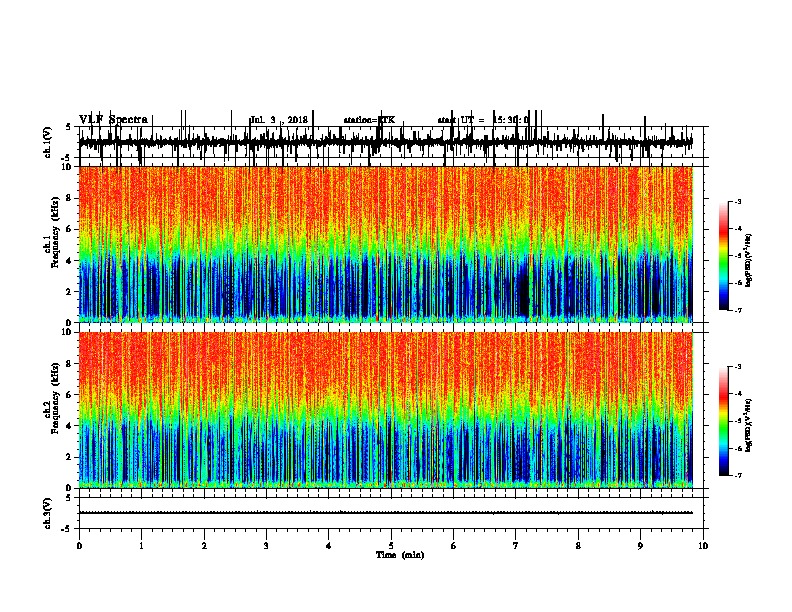Click the "ch.1(V)" waveform axis label
Screen dimensions: 792x612
click(47, 142)
